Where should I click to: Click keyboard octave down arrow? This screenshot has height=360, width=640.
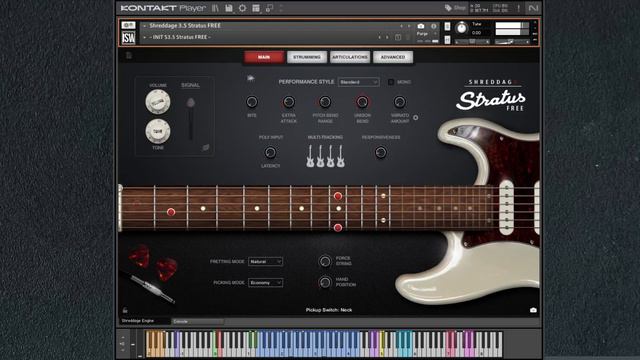pos(123,350)
